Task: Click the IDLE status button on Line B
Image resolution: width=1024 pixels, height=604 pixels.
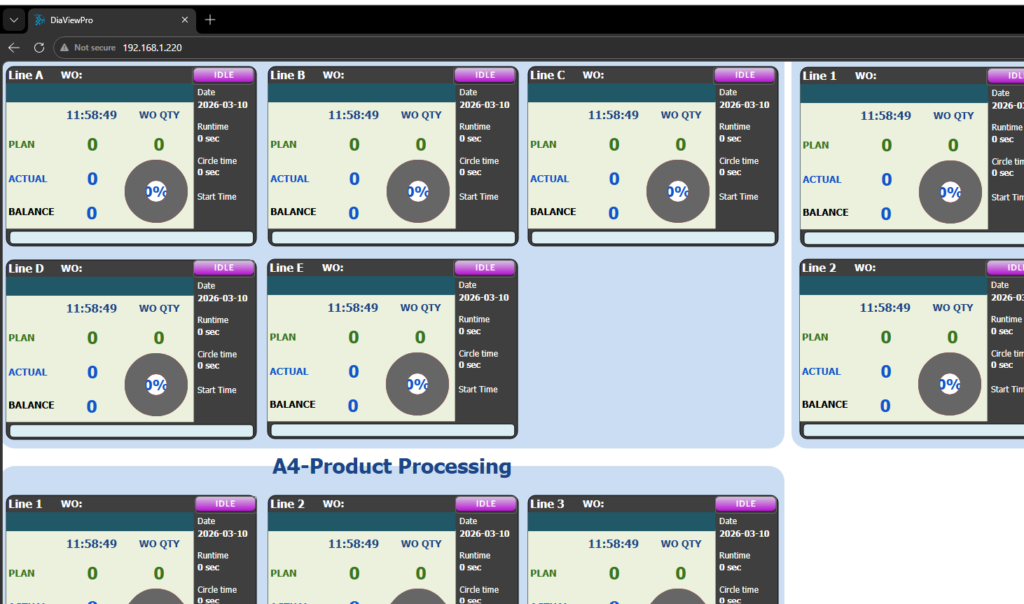Action: [485, 75]
